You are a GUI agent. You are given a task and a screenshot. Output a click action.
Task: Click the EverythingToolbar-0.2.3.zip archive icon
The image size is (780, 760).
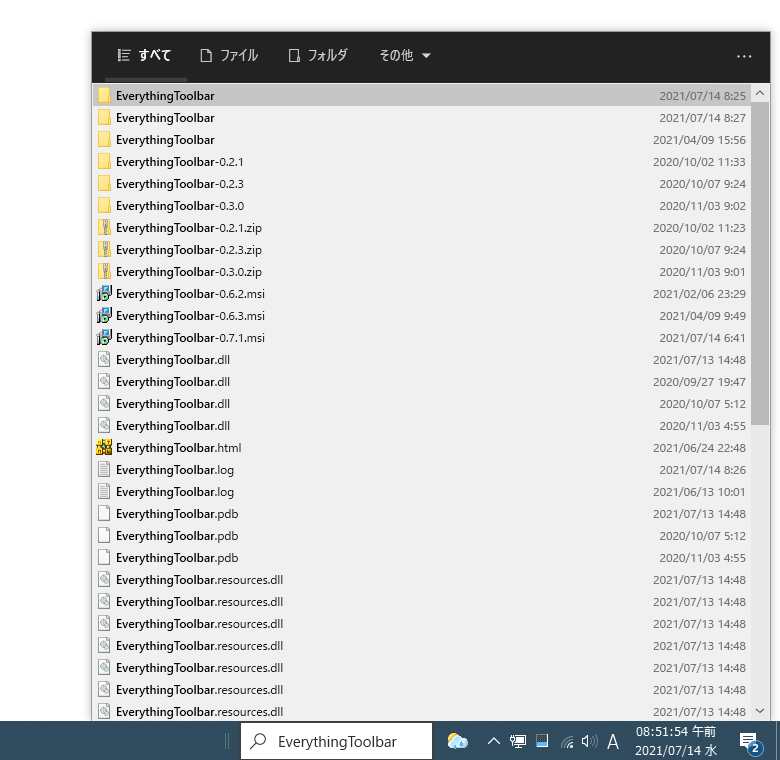click(x=104, y=249)
